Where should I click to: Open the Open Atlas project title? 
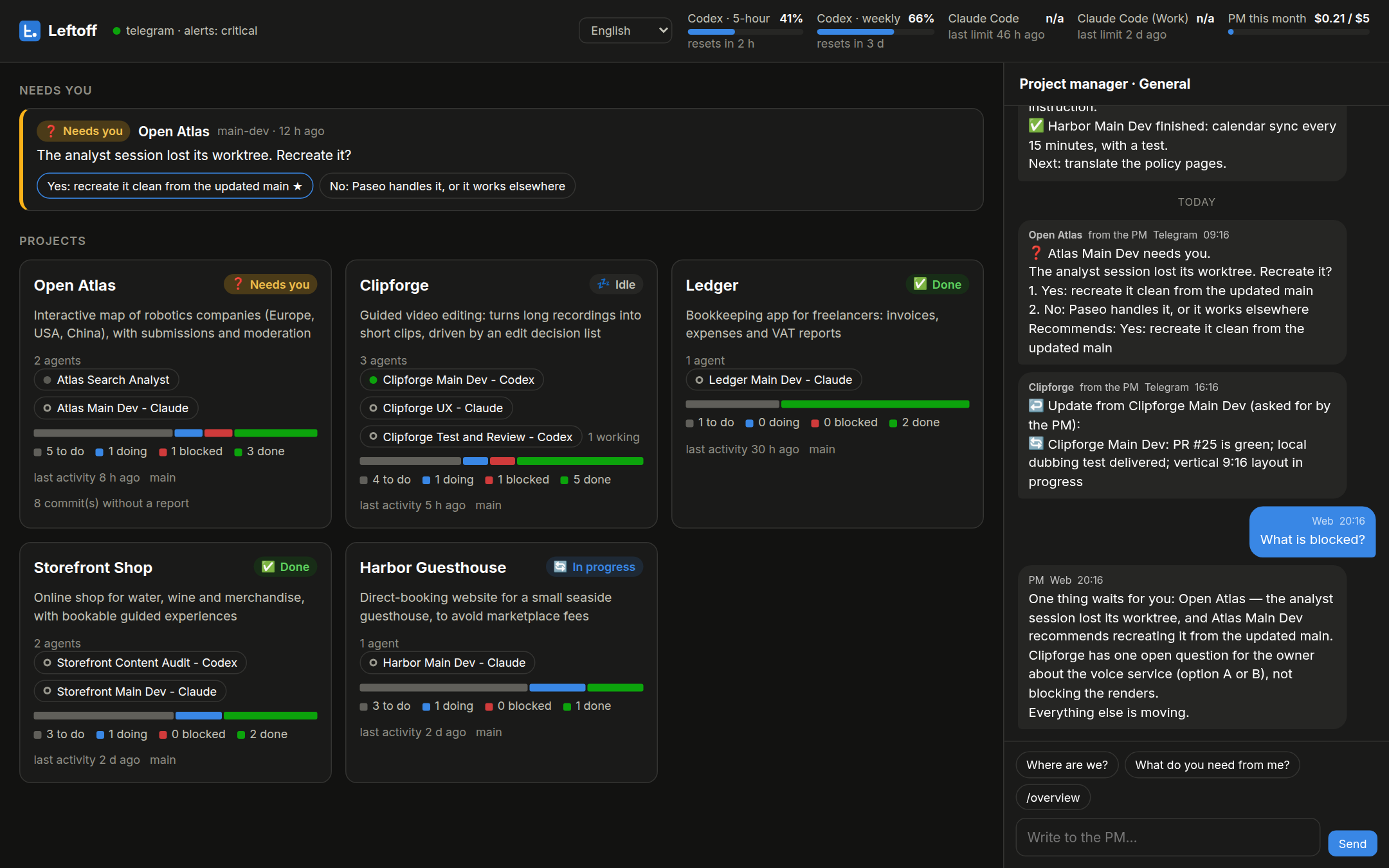[75, 285]
